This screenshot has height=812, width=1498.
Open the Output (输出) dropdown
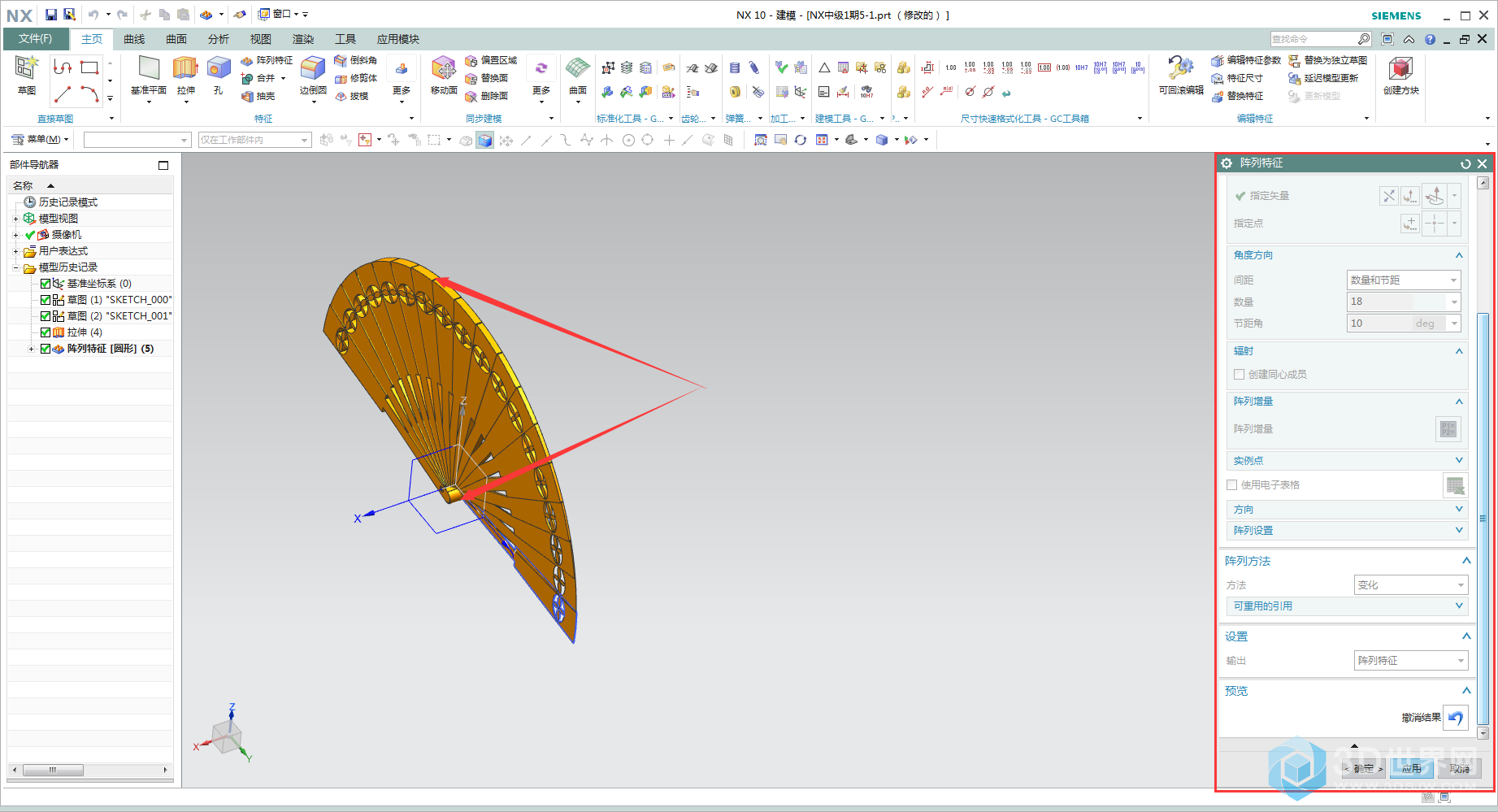[1411, 661]
